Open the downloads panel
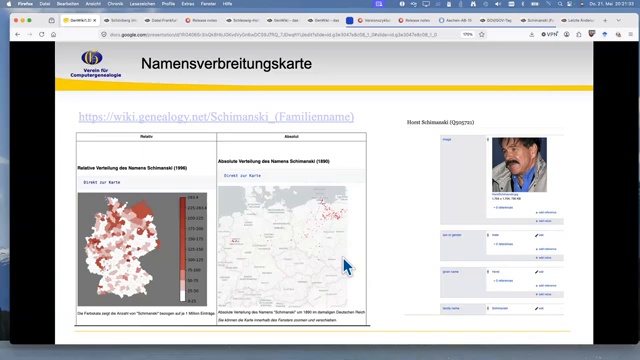640x360 pixels. click(x=531, y=35)
